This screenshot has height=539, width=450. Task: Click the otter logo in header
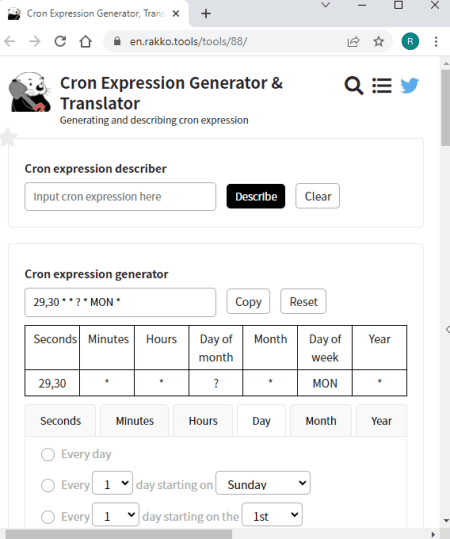[30, 92]
